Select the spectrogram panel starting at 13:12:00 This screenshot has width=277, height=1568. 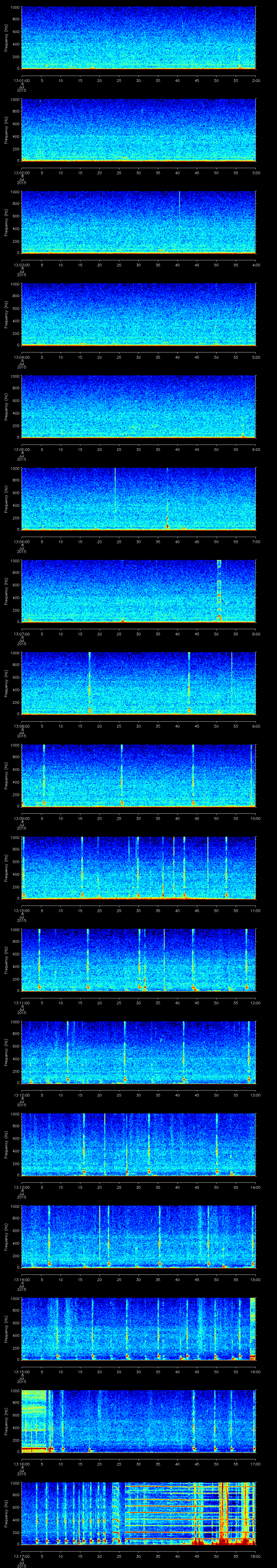click(138, 1052)
